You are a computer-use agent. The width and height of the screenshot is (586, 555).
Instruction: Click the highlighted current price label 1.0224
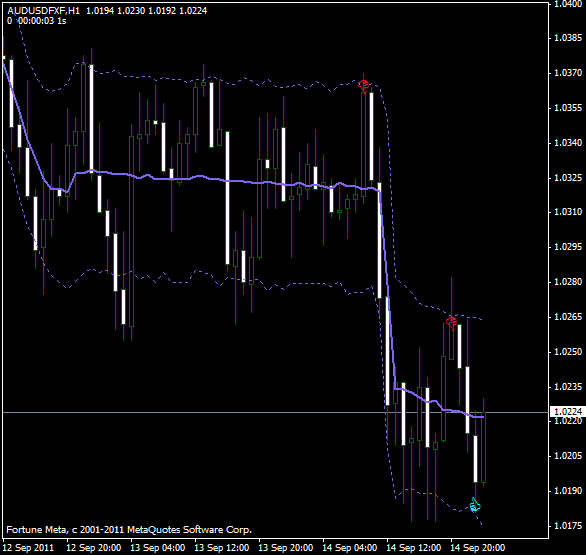(568, 411)
